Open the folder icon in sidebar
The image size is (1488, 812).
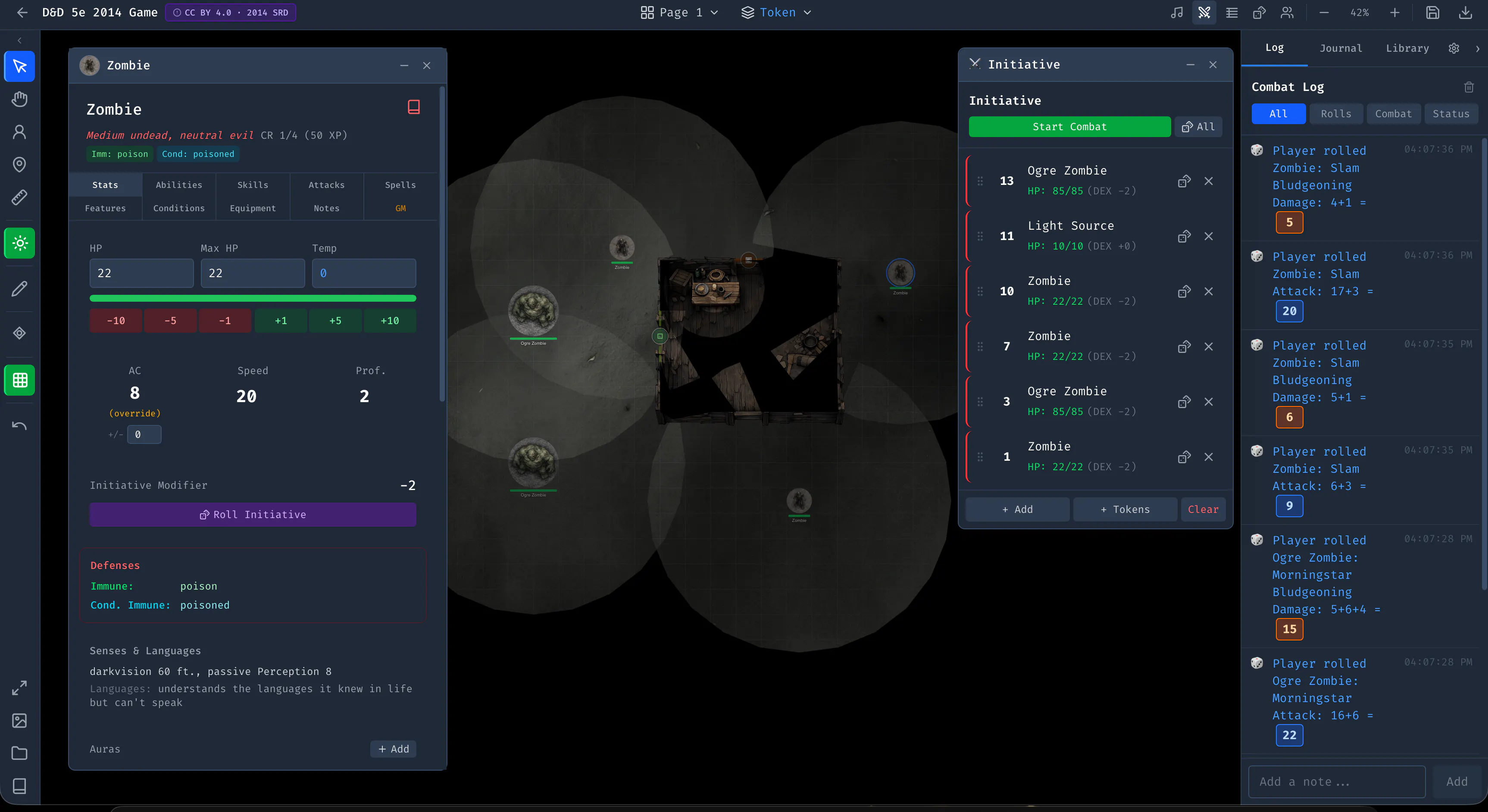[x=20, y=753]
